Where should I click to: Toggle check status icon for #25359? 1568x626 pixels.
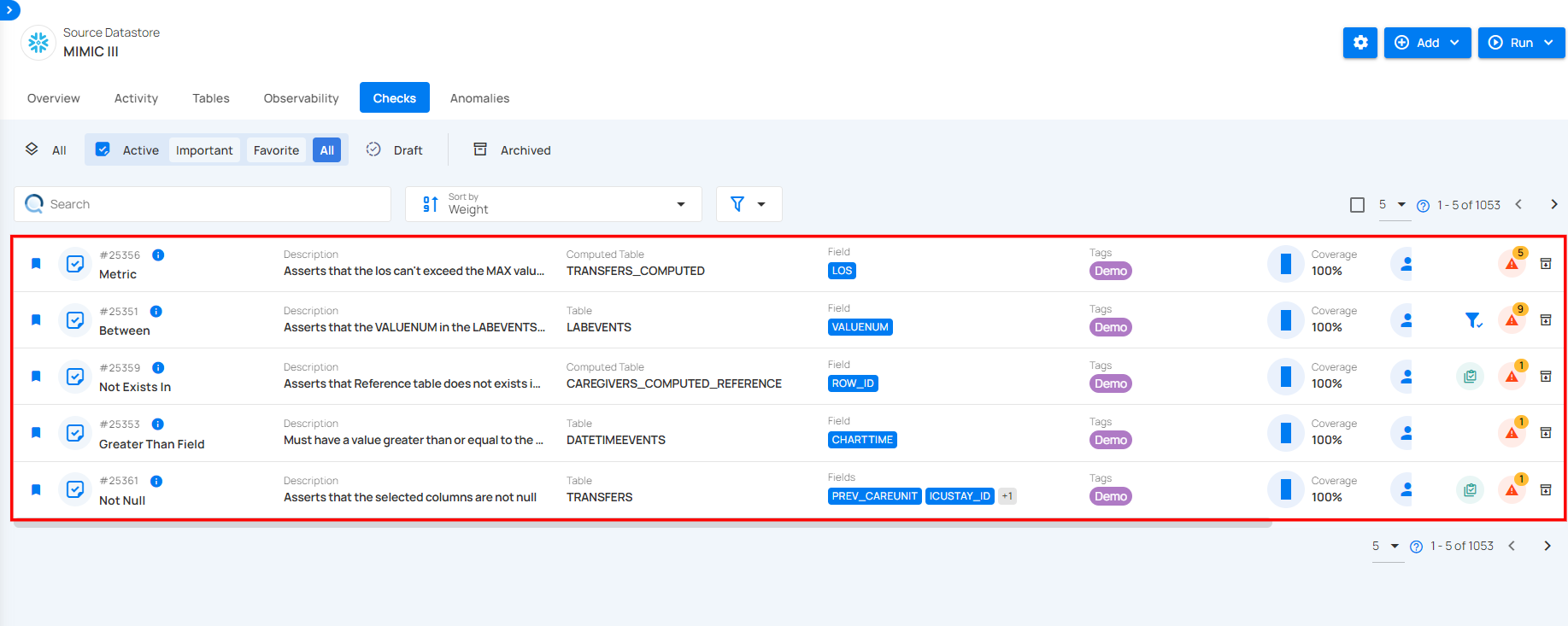click(75, 377)
